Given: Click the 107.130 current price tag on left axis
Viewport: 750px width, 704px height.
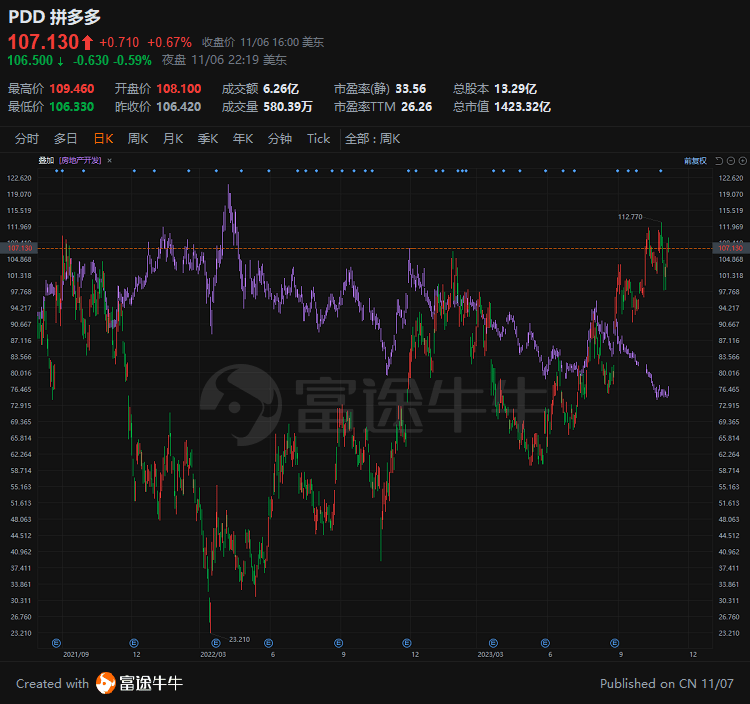Looking at the screenshot, I should point(20,248).
